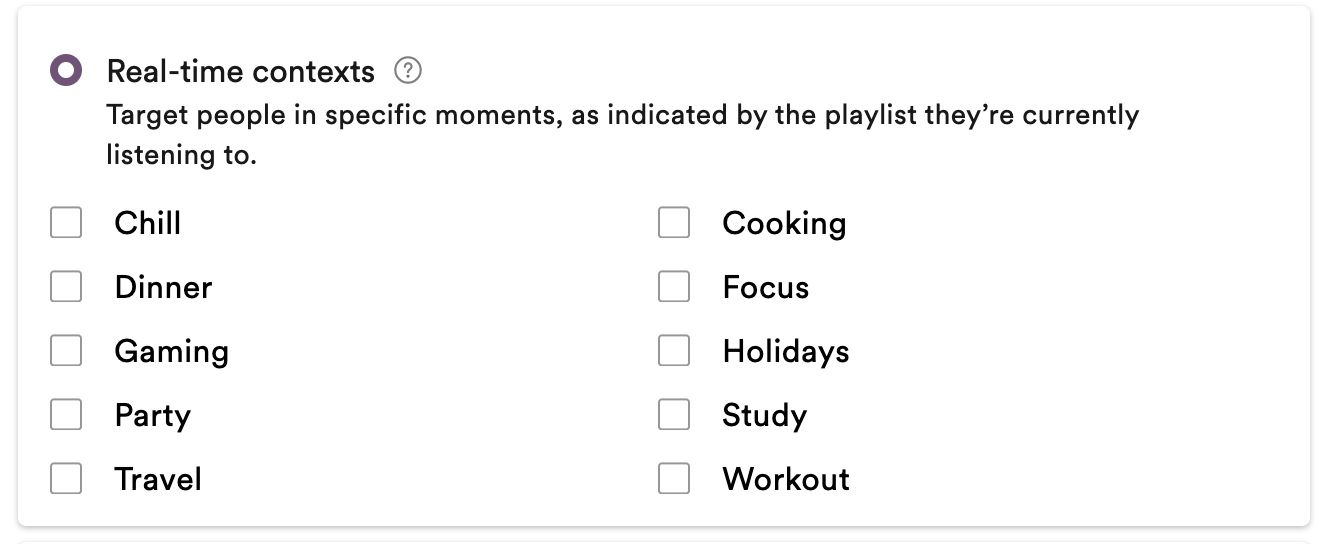This screenshot has height=544, width=1324.
Task: Click the 'Focus' label text
Action: tap(766, 287)
